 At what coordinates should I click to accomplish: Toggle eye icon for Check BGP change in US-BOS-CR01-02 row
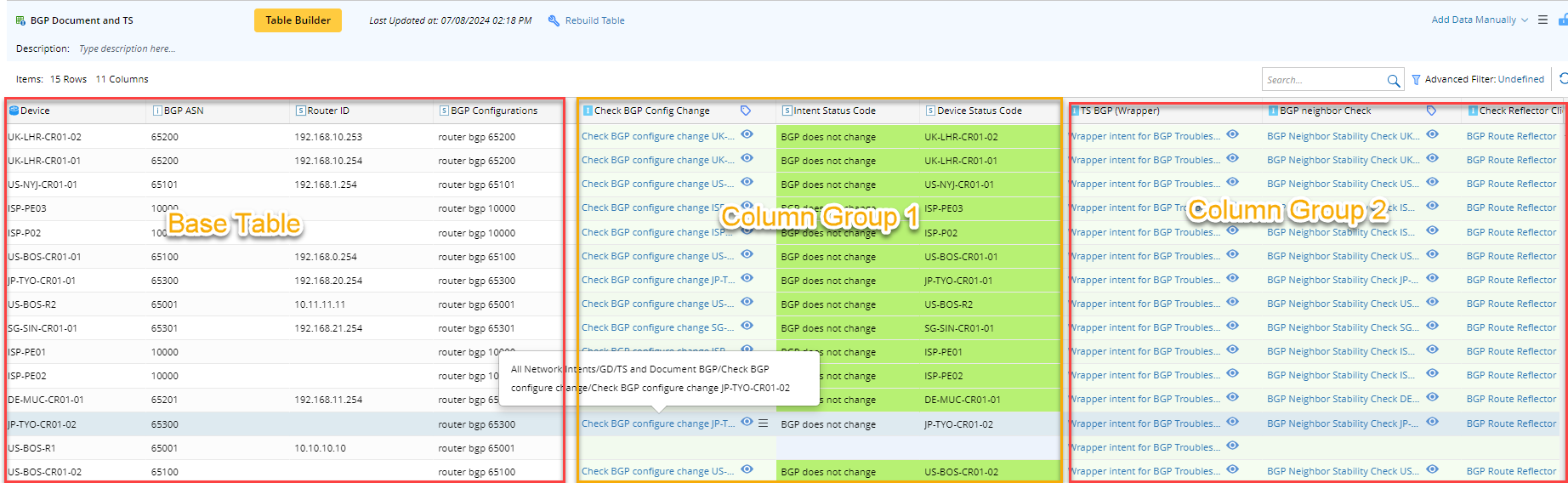point(747,469)
